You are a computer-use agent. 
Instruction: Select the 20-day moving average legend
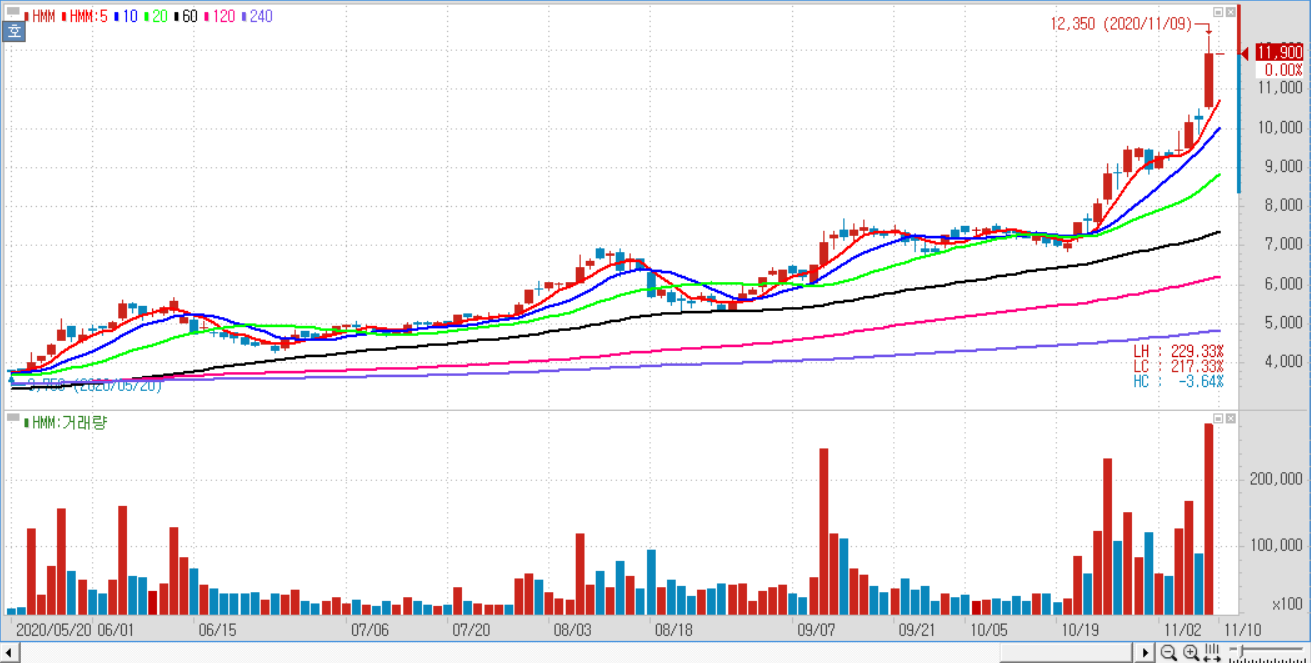click(x=155, y=17)
